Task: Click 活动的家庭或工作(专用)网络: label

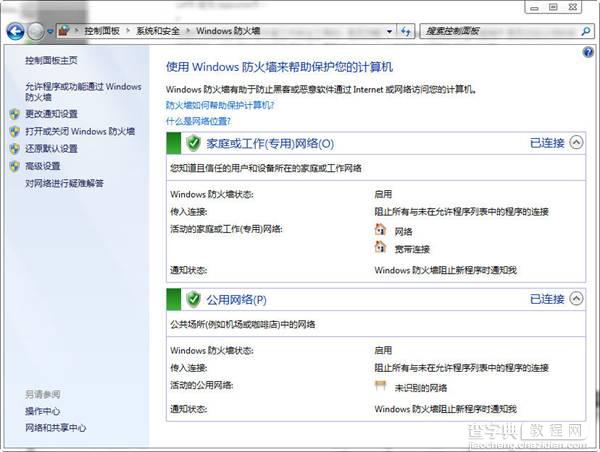Action: tap(227, 229)
